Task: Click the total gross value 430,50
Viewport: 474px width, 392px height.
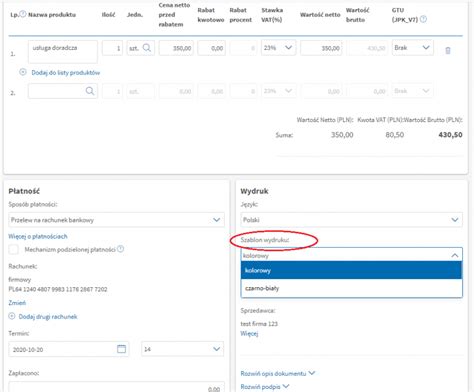Action: click(450, 135)
